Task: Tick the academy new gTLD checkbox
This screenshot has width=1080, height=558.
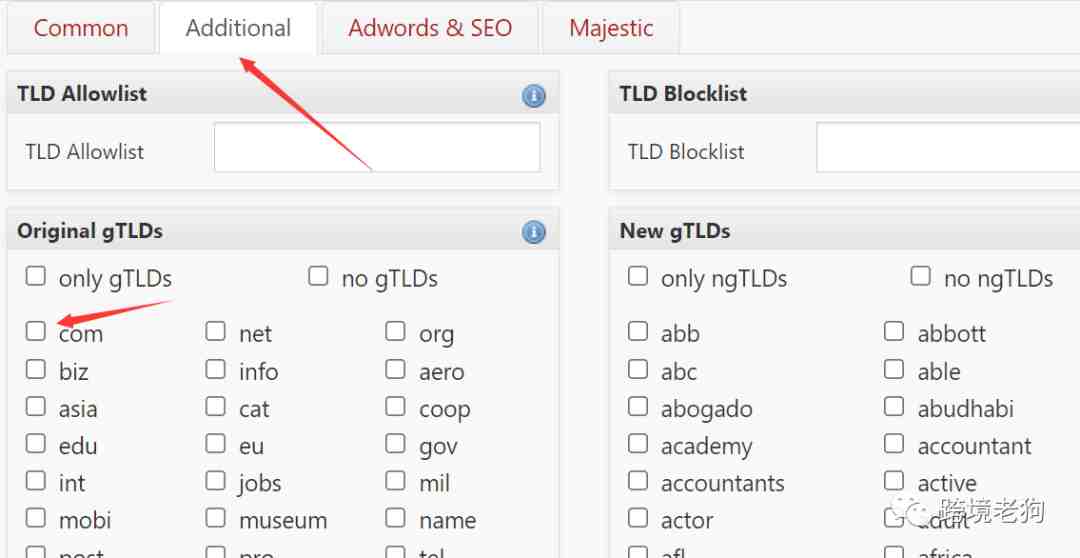Action: pos(638,443)
